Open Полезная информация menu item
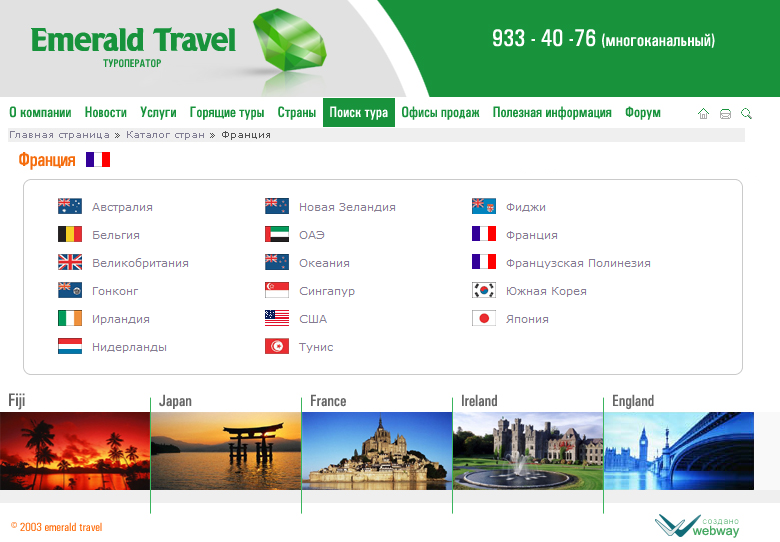Screen dimensions: 780x542 pyautogui.click(x=552, y=112)
